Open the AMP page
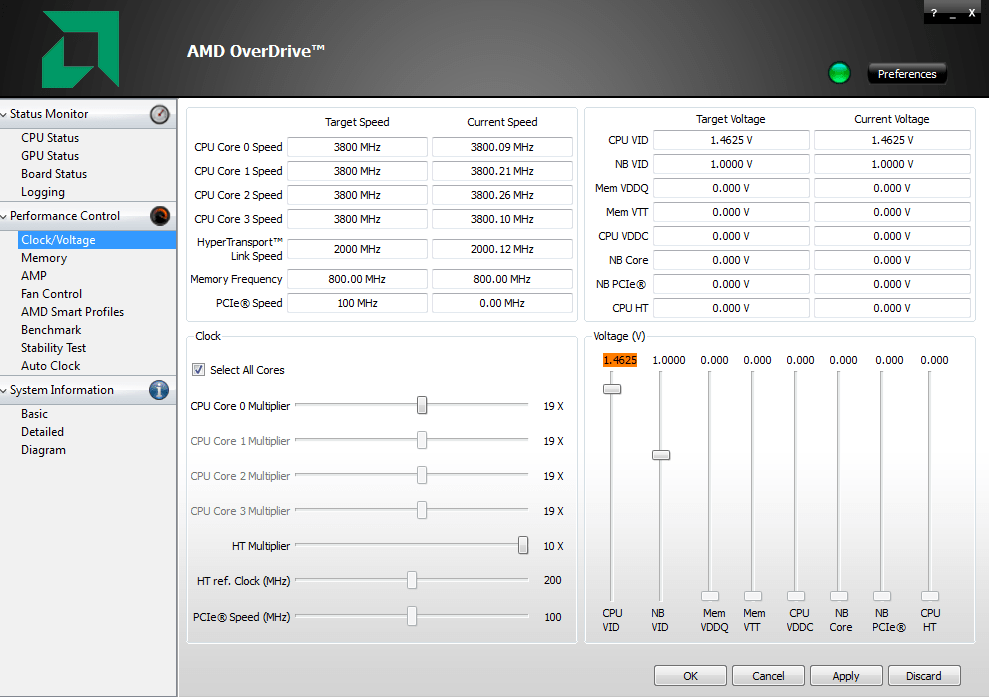989x697 pixels. click(33, 276)
